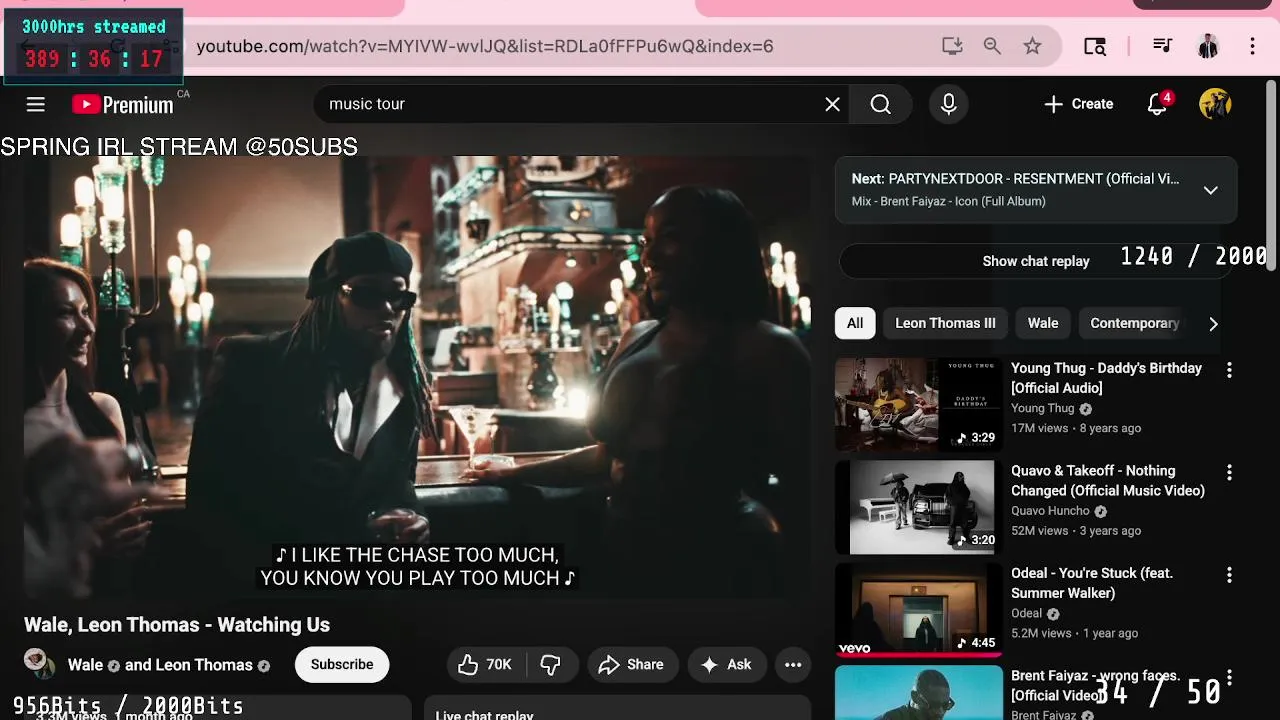Bookmark this page with star icon
The height and width of the screenshot is (720, 1280).
(1032, 46)
